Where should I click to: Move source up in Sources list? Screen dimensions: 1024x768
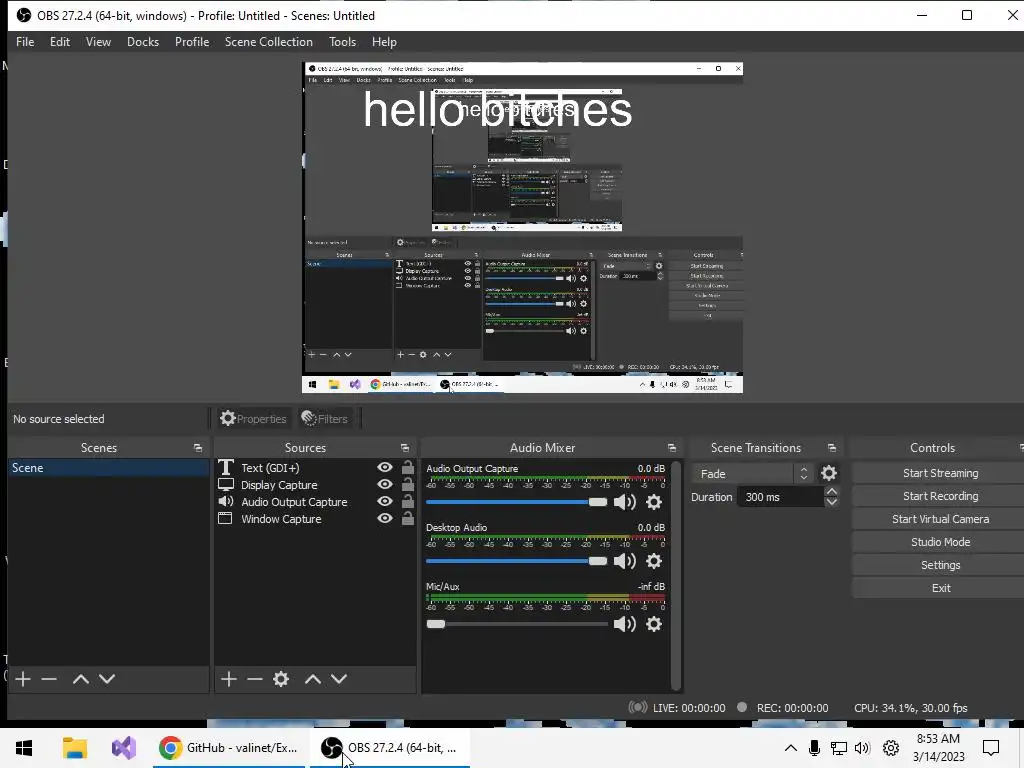click(313, 679)
